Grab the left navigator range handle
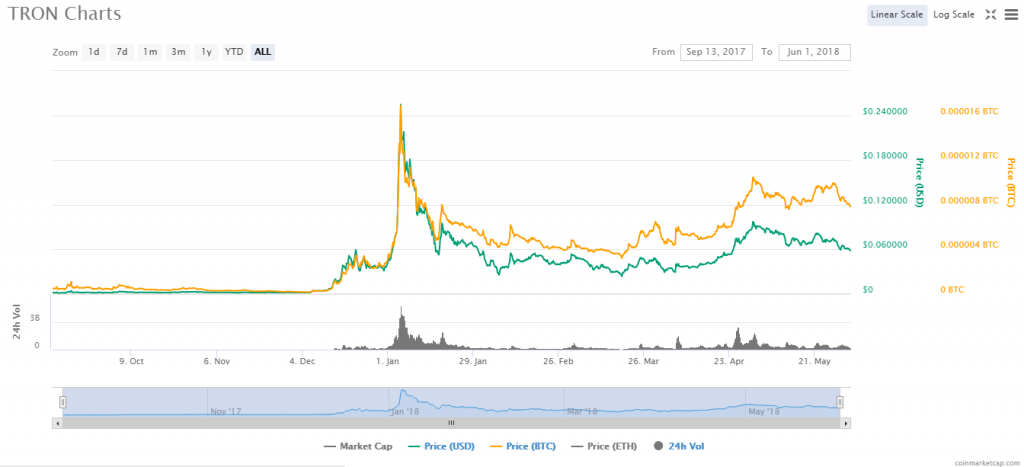1024x467 pixels. pos(63,402)
